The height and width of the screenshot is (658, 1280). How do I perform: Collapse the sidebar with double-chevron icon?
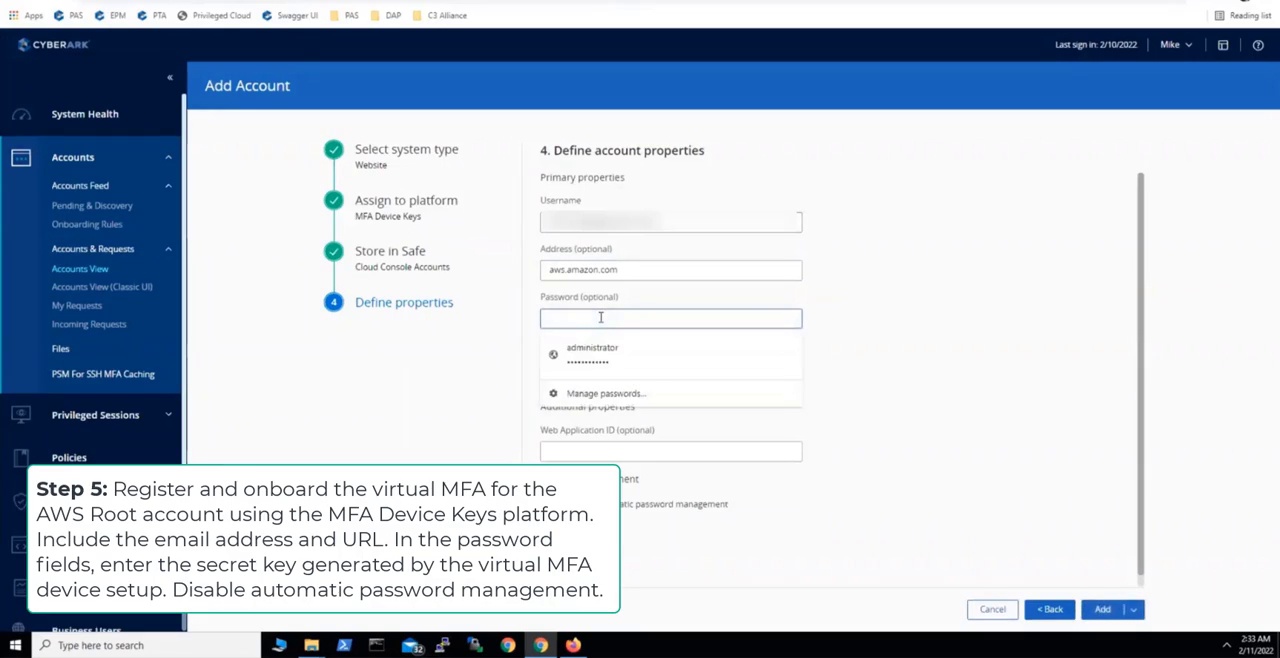(170, 77)
